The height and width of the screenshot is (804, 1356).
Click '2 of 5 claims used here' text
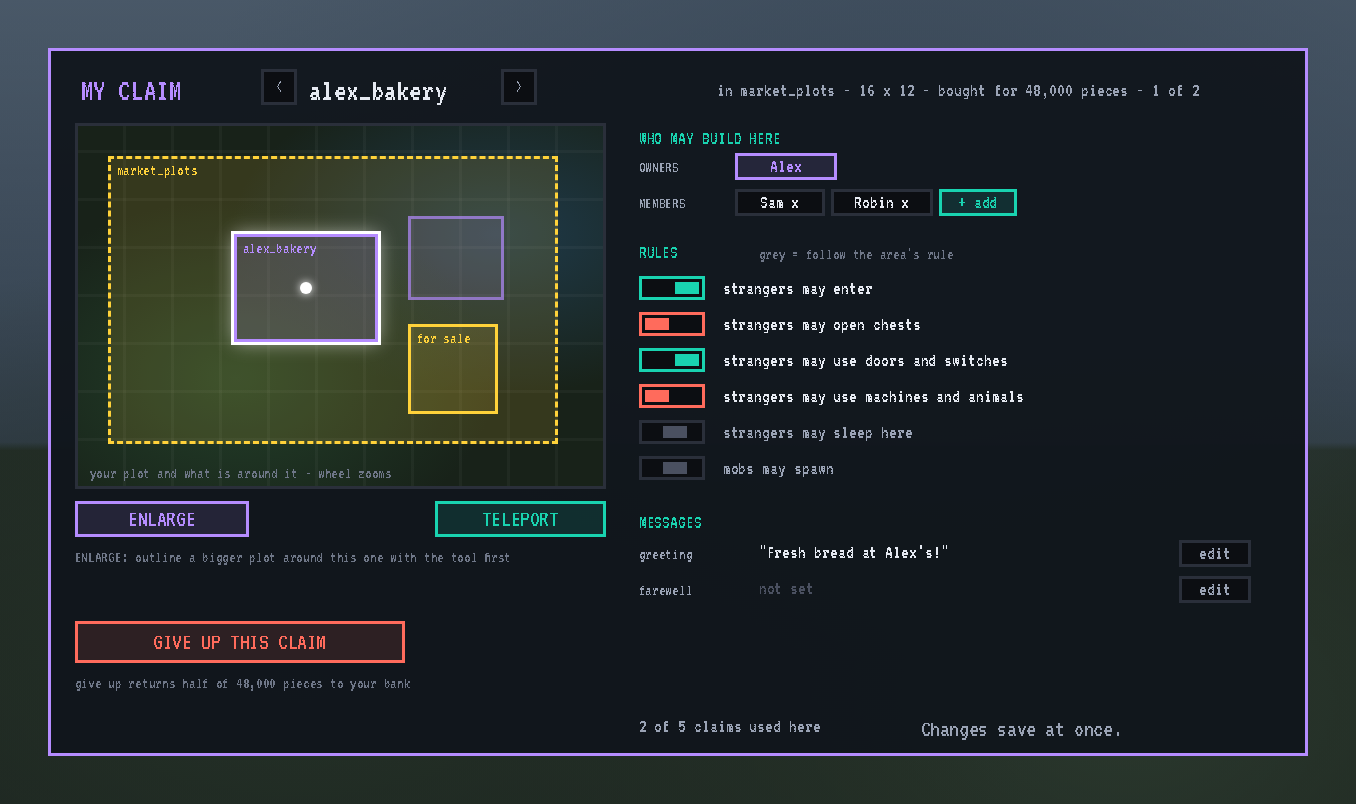pos(730,727)
